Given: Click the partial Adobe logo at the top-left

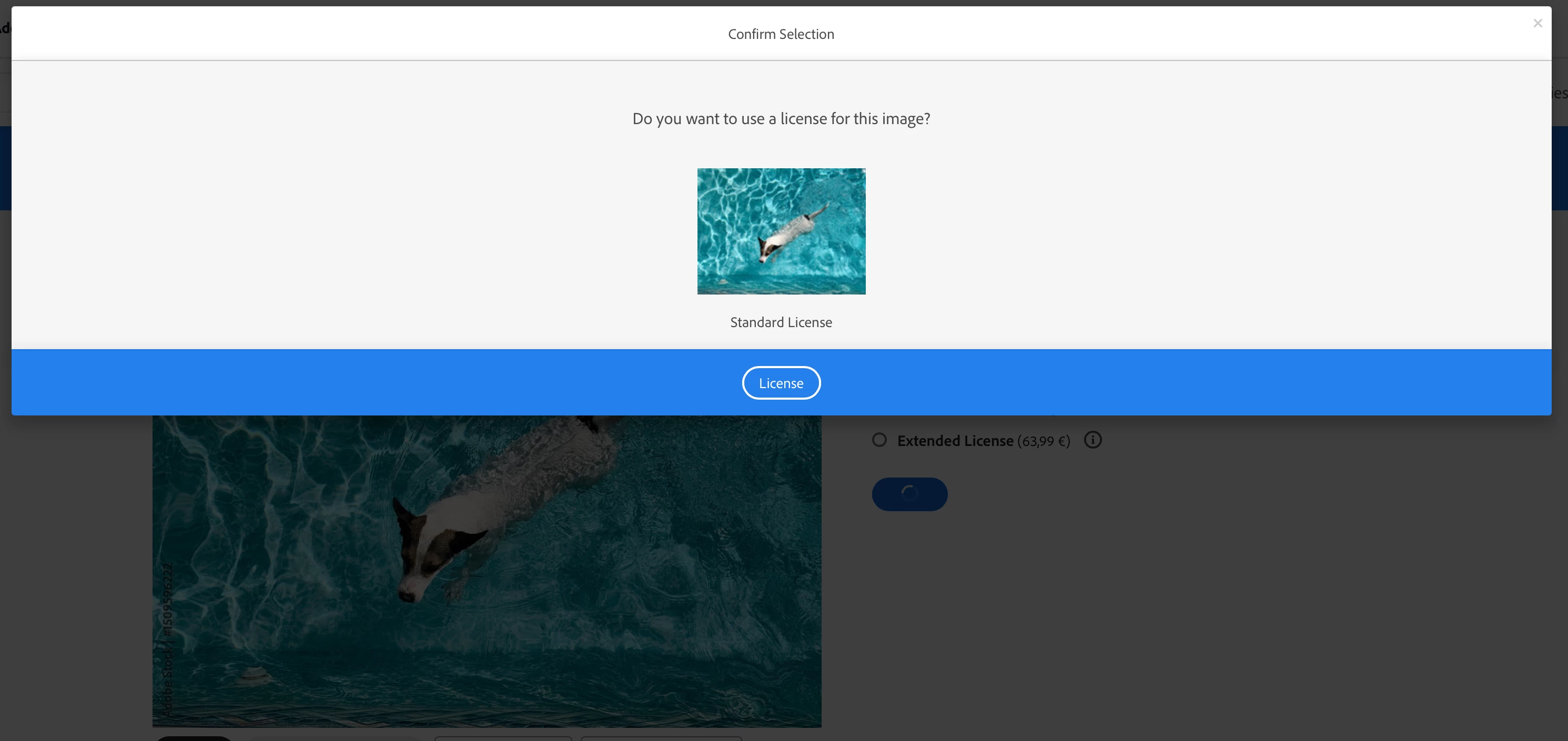Looking at the screenshot, I should [x=4, y=28].
